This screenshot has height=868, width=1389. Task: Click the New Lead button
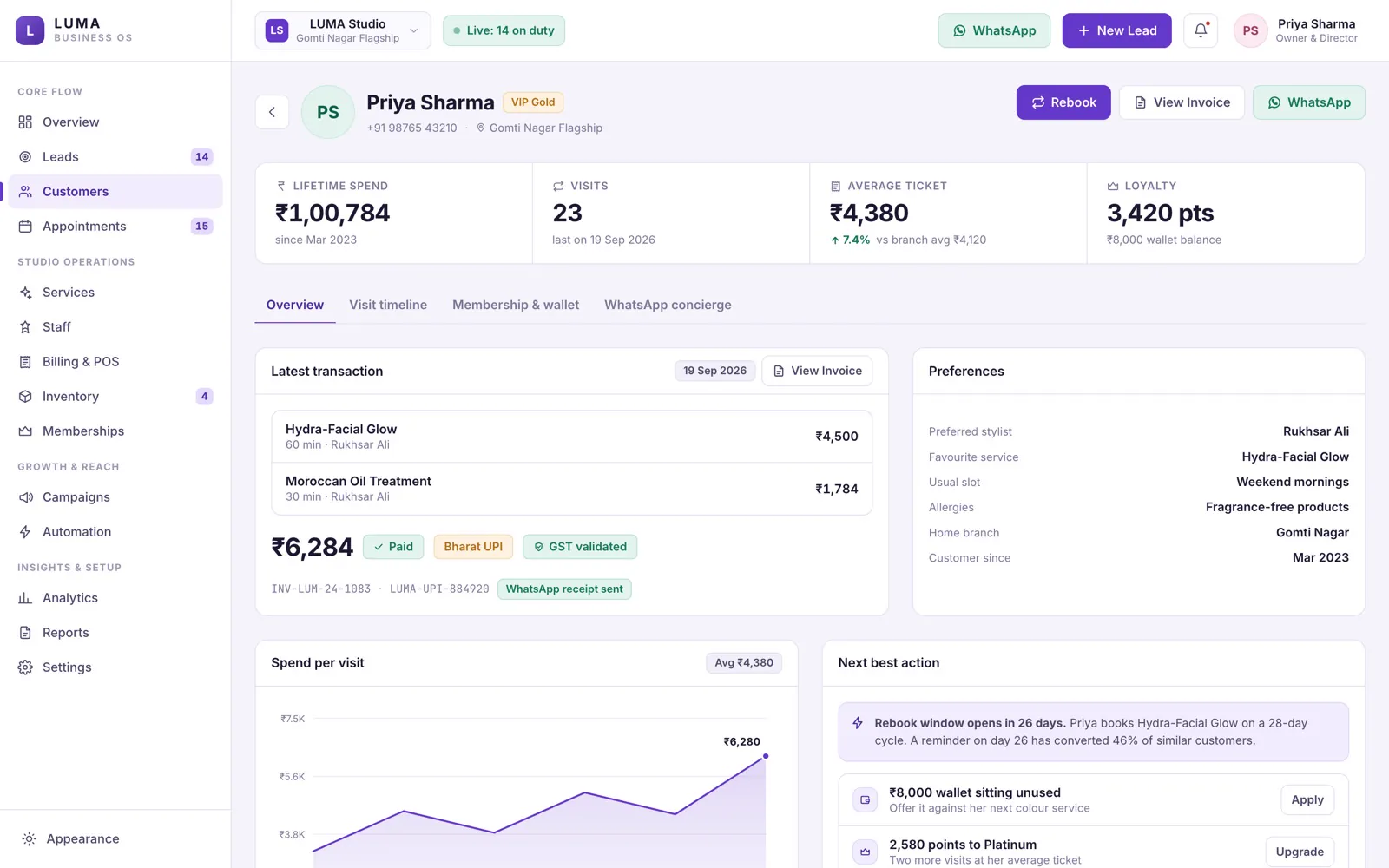(x=1116, y=30)
